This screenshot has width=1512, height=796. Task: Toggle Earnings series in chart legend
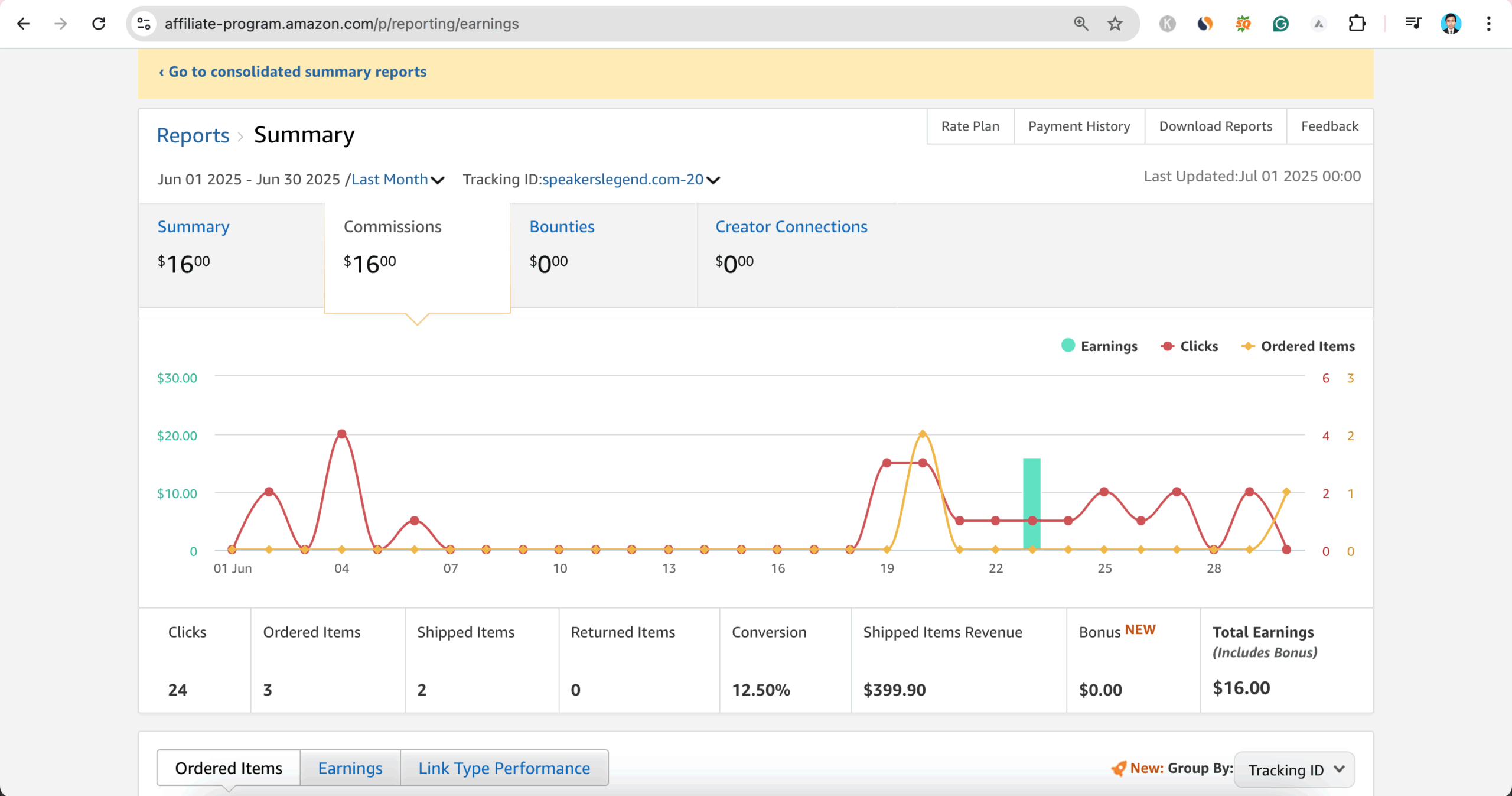[x=1099, y=346]
